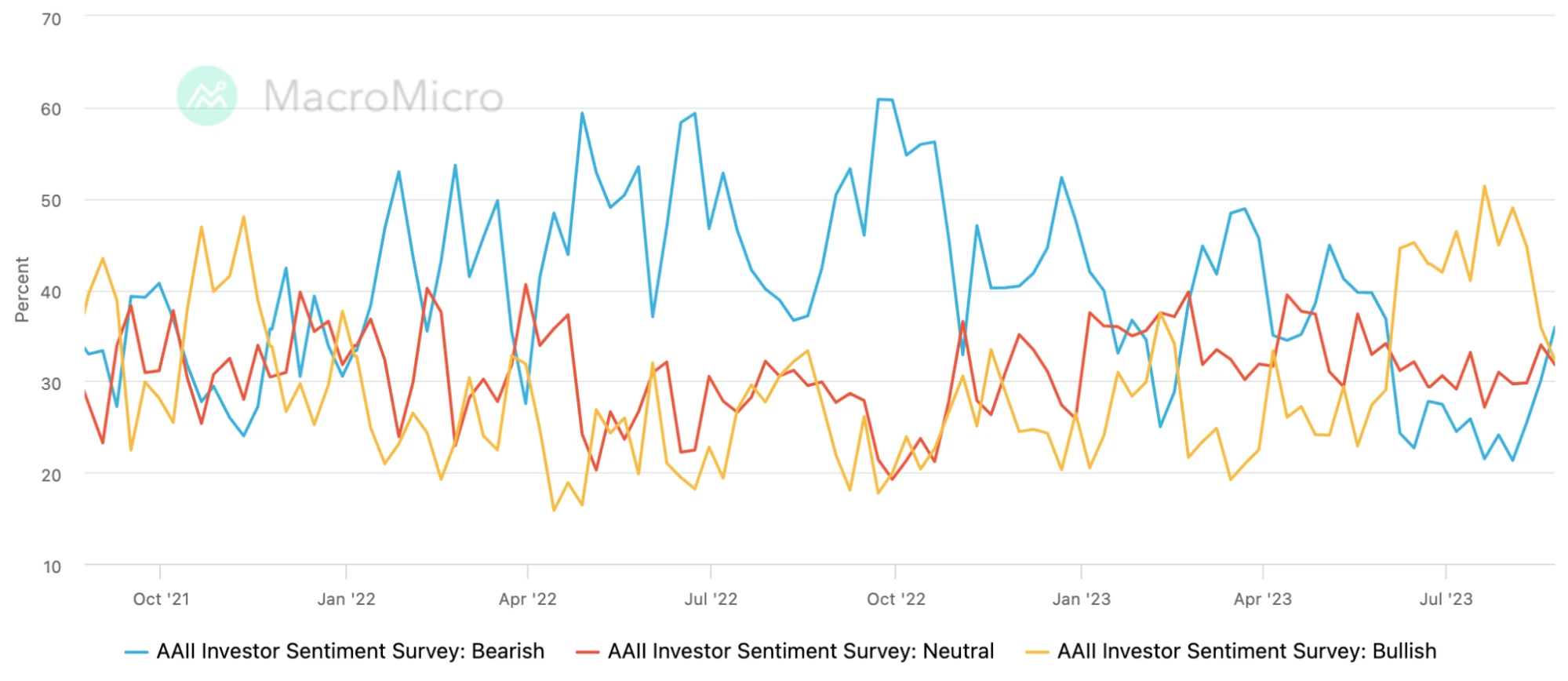Select the Jul '22 x-axis label

click(711, 599)
